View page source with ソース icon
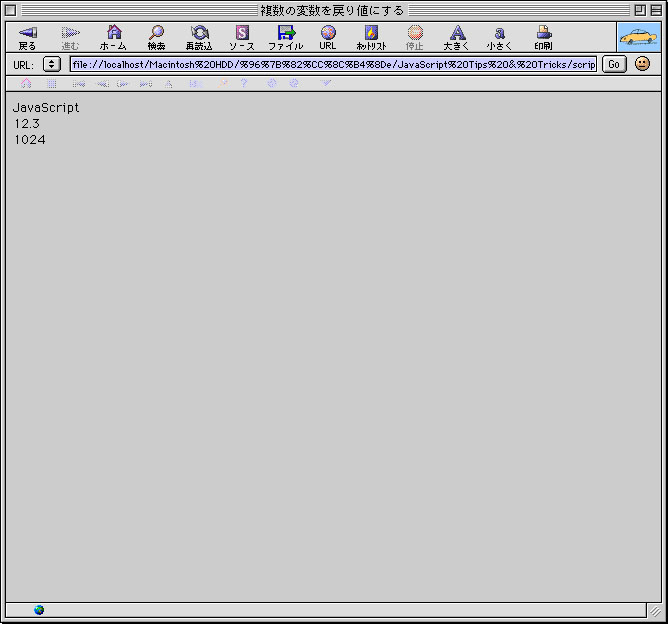 click(242, 32)
